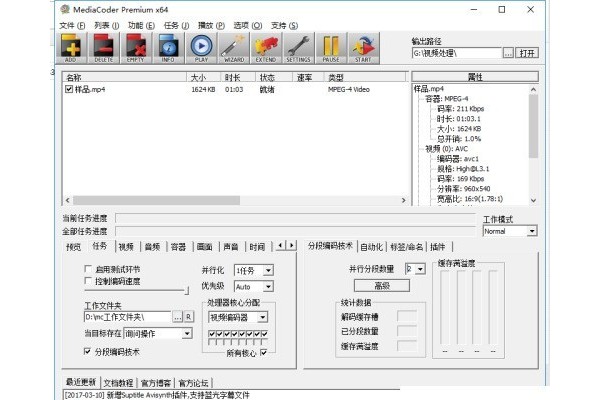Click the work folder browse button

(x=177, y=317)
